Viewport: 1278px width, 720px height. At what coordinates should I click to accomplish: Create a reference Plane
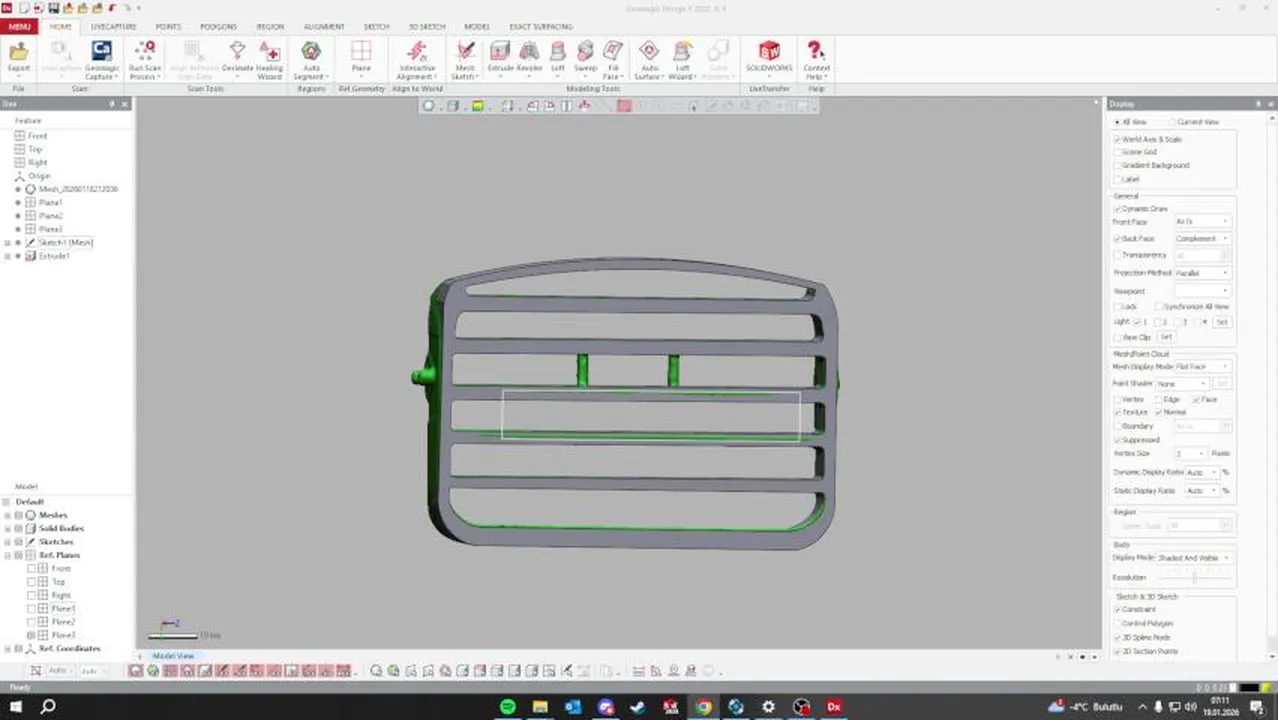(361, 57)
